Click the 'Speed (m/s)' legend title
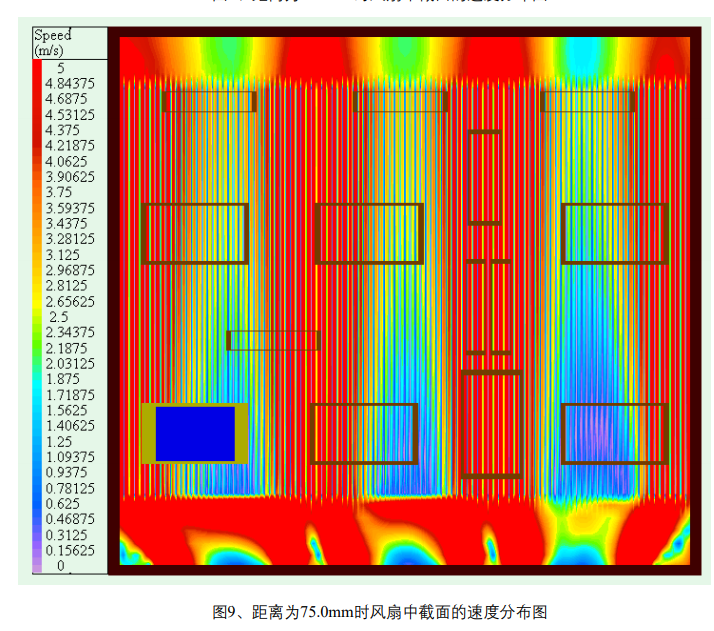The height and width of the screenshot is (631, 714). 53,42
